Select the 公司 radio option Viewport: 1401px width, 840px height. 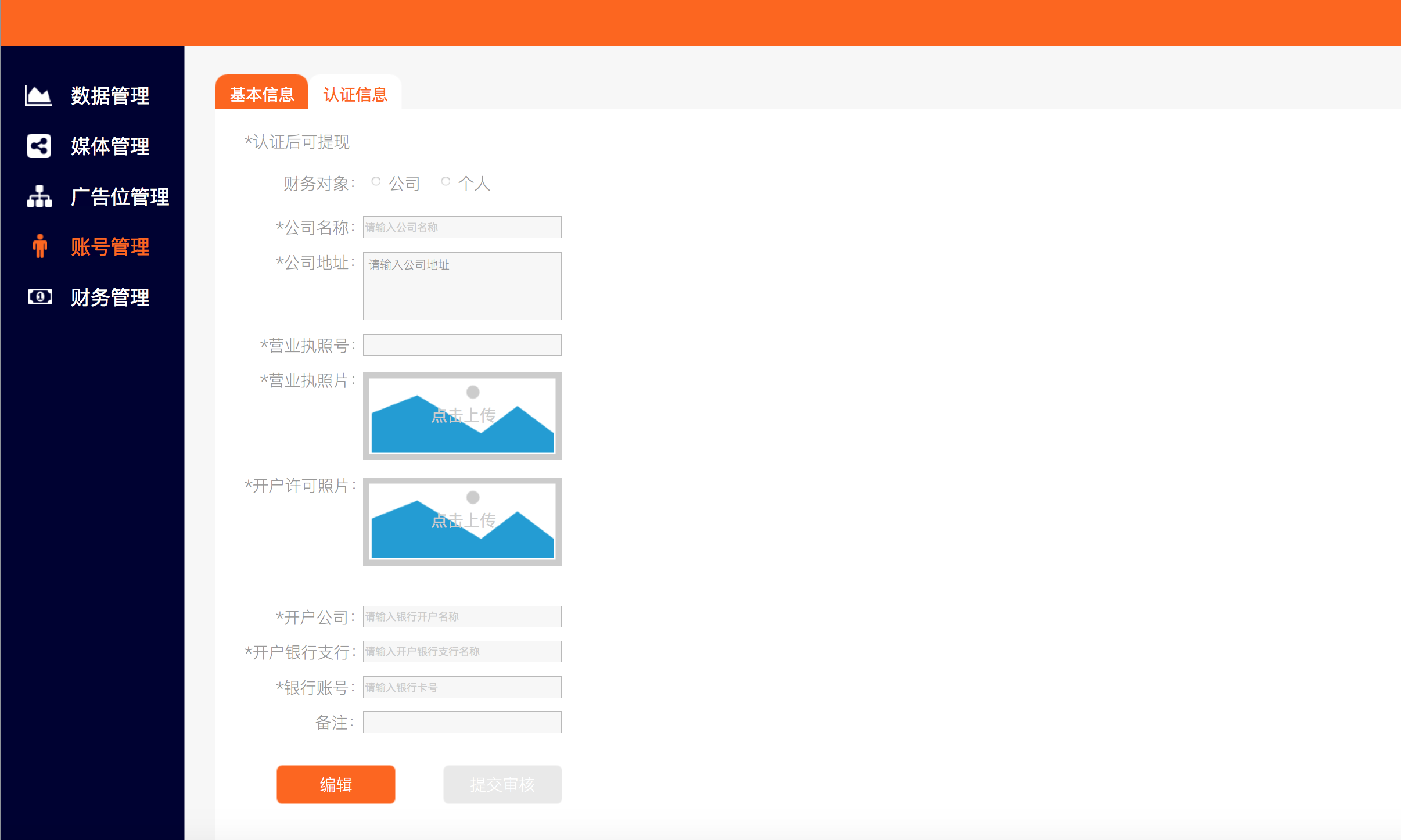[x=376, y=182]
